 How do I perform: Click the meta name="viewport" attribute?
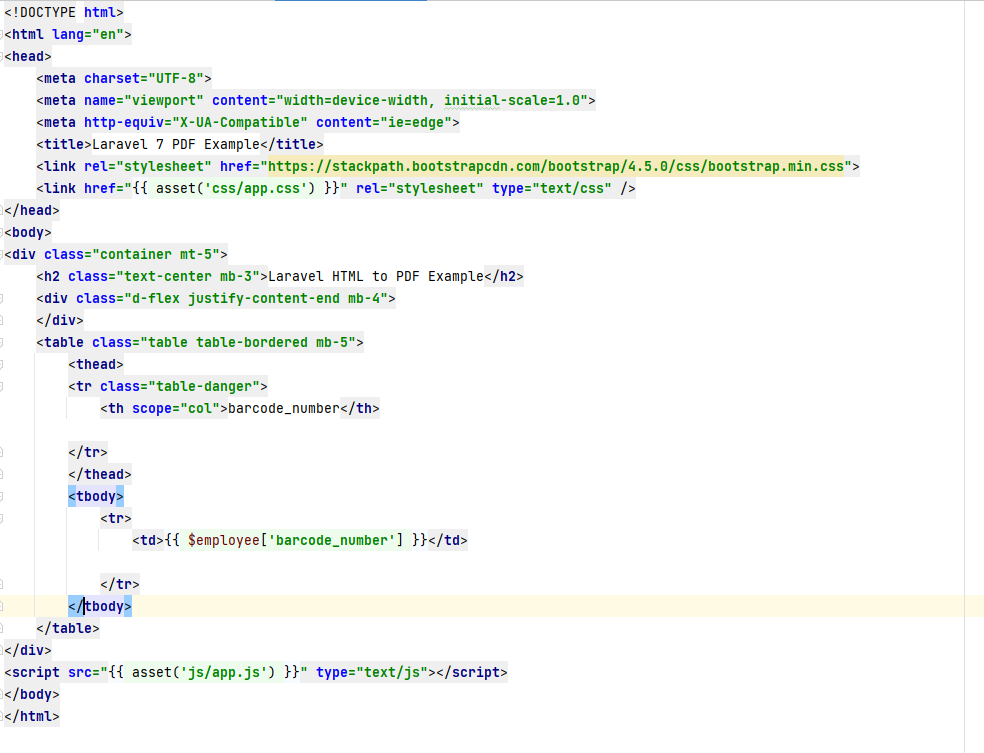144,100
